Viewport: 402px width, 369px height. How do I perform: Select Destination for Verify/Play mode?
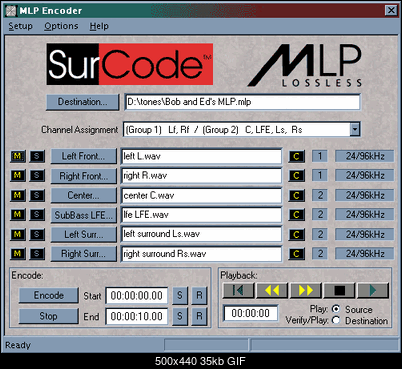tap(336, 320)
